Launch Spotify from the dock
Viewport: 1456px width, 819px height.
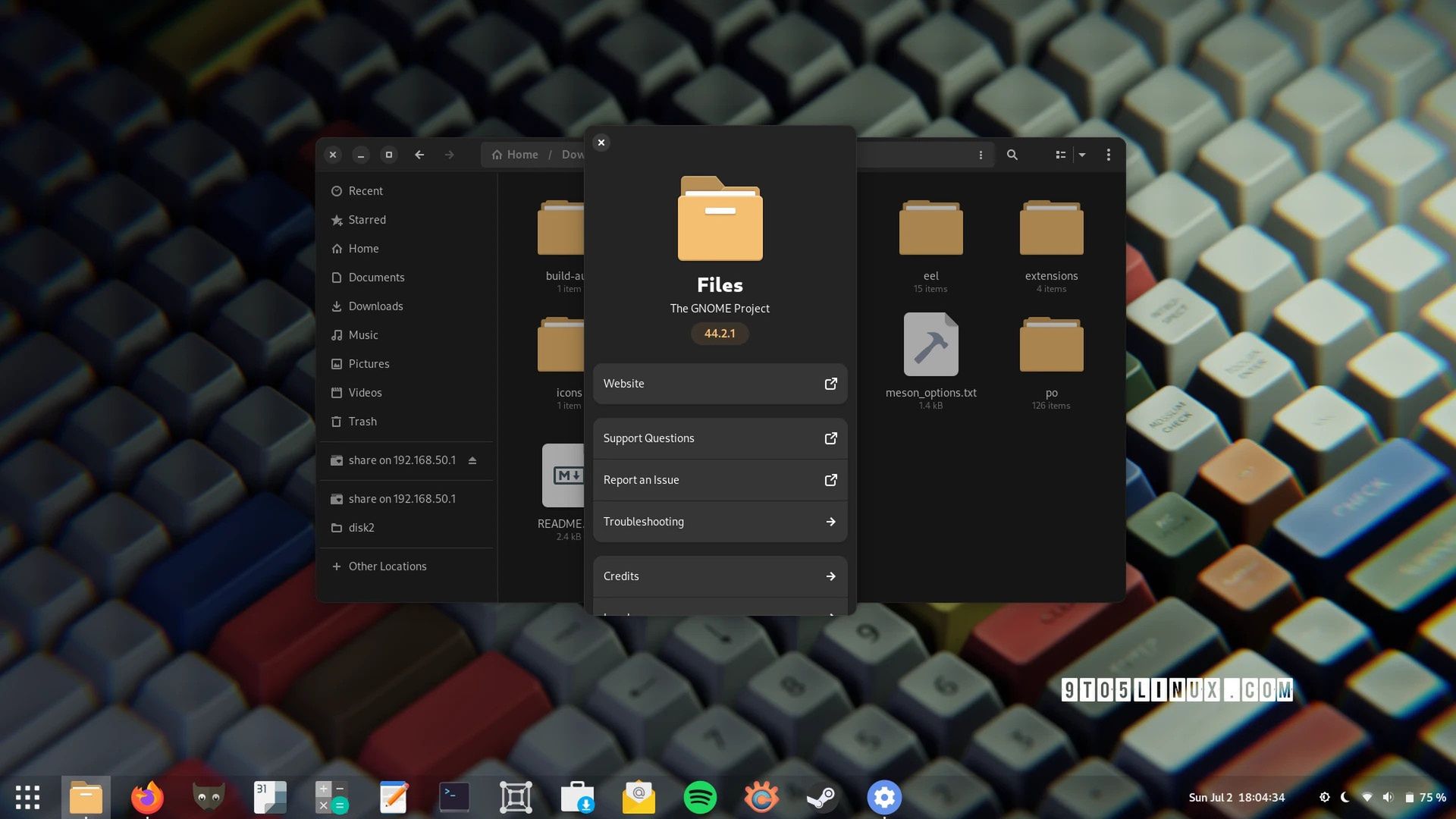point(700,797)
